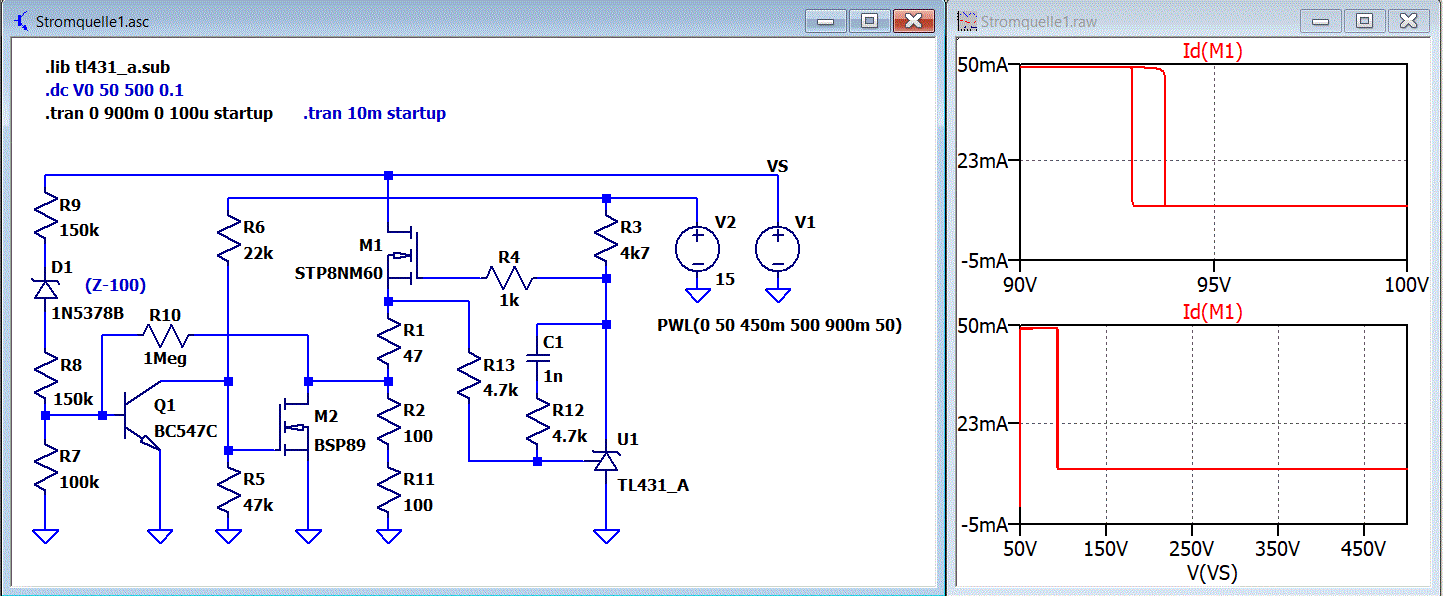Viewport: 1444px width, 596px height.
Task: Click the U1 TL431_A regulator symbol
Action: [x=605, y=461]
